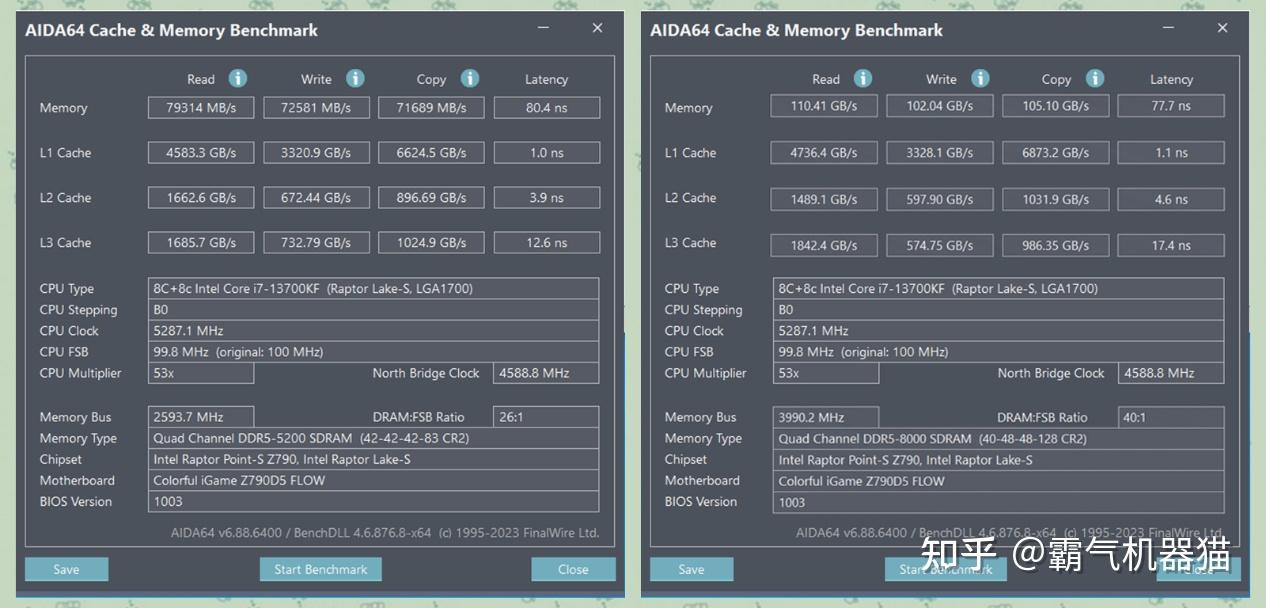Click L3 Cache Read value 1685.7 GB/s
1266x608 pixels.
[x=201, y=242]
